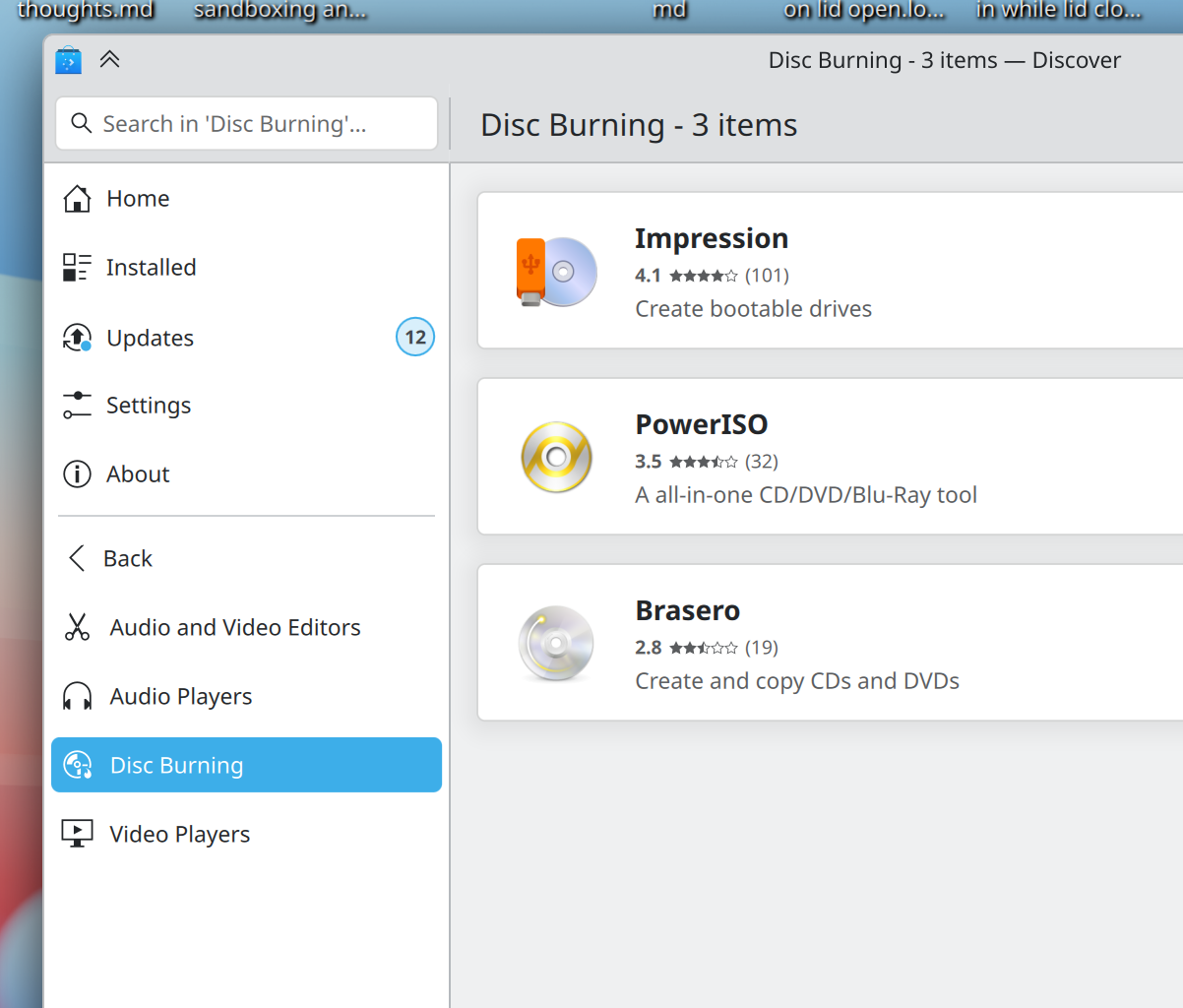Click 'A all-in-one CD/DVD/Blu-Ray tool' text
Image resolution: width=1183 pixels, height=1008 pixels.
tap(806, 495)
